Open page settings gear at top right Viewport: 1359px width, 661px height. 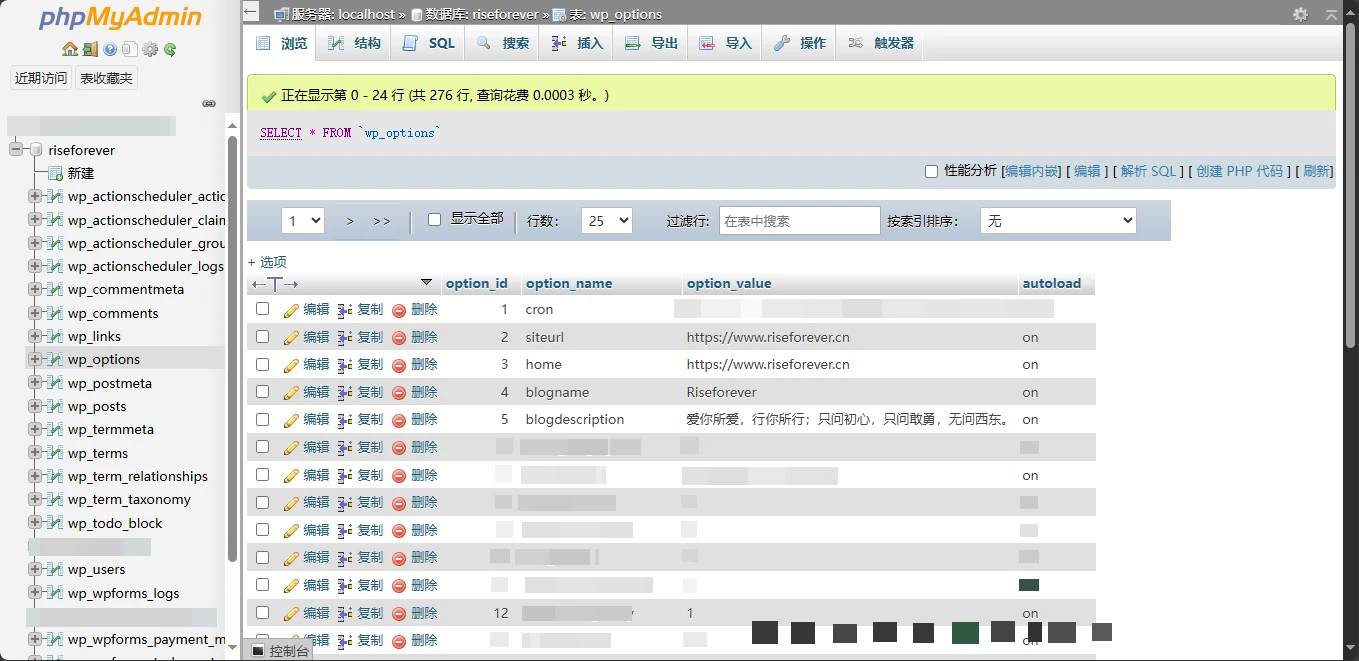(x=1300, y=14)
